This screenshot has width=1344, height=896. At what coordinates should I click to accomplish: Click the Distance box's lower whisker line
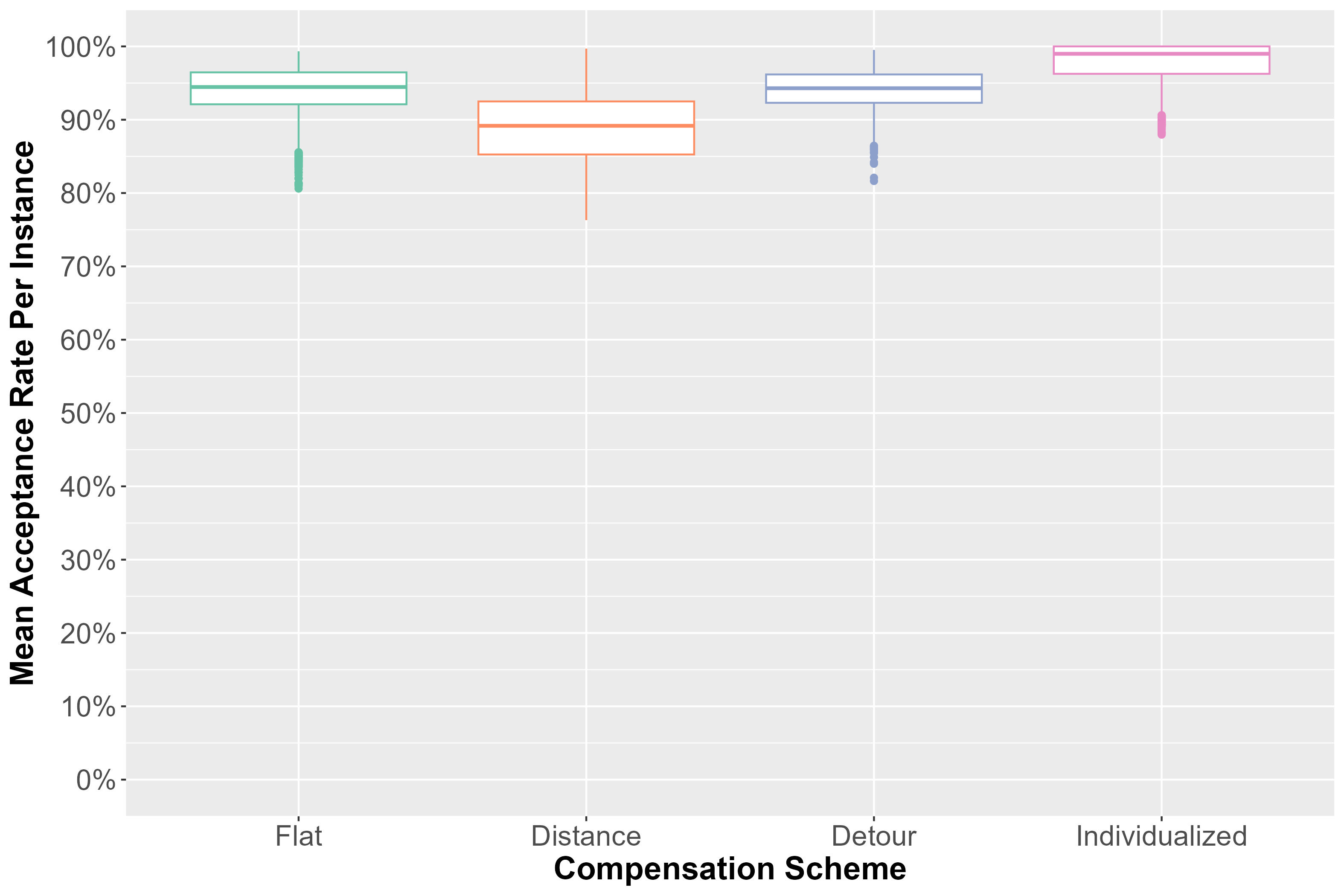click(586, 187)
